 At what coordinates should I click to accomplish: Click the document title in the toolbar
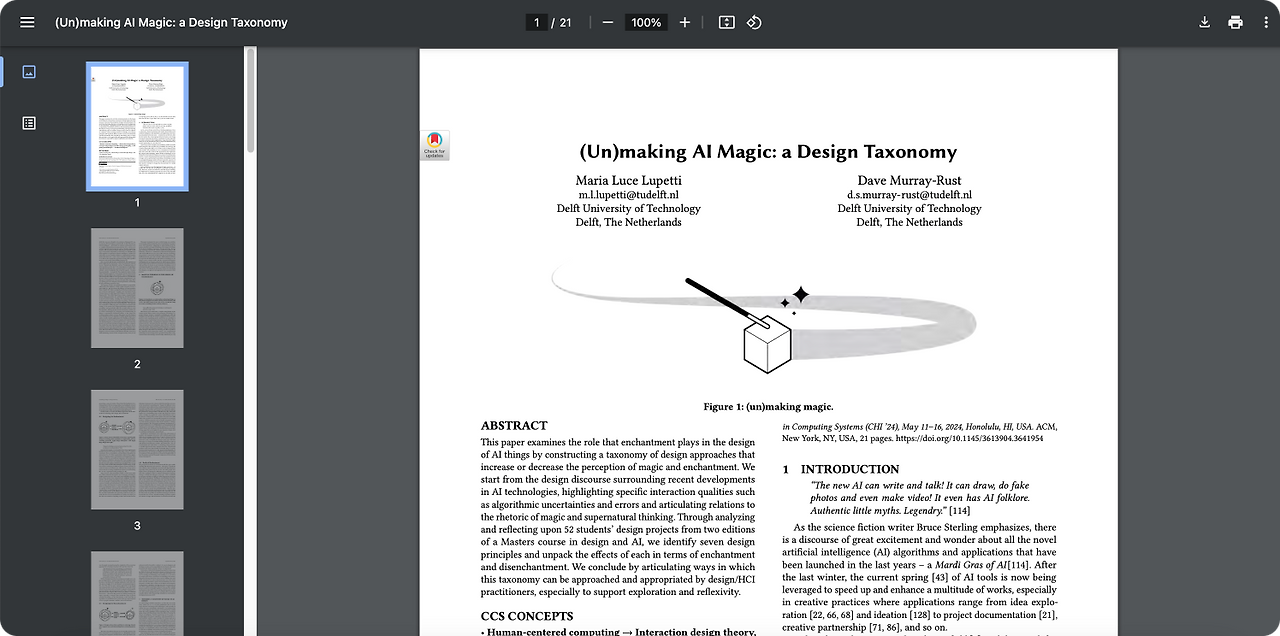point(171,22)
